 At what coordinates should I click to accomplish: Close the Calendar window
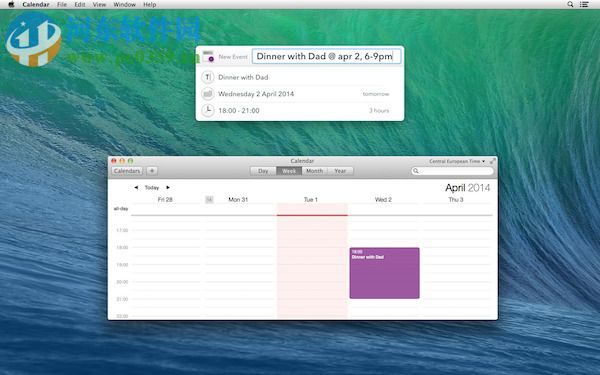pos(114,161)
